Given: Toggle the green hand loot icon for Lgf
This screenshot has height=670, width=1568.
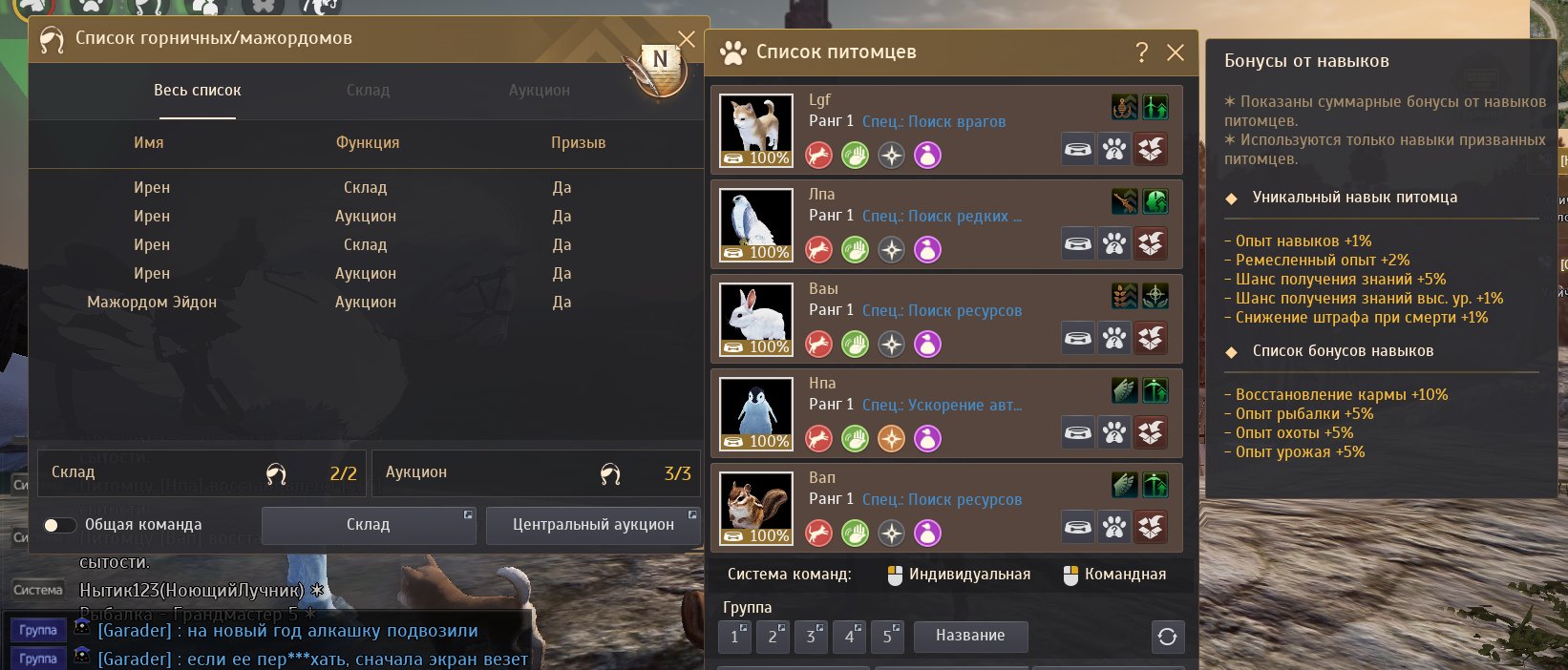Looking at the screenshot, I should [856, 156].
